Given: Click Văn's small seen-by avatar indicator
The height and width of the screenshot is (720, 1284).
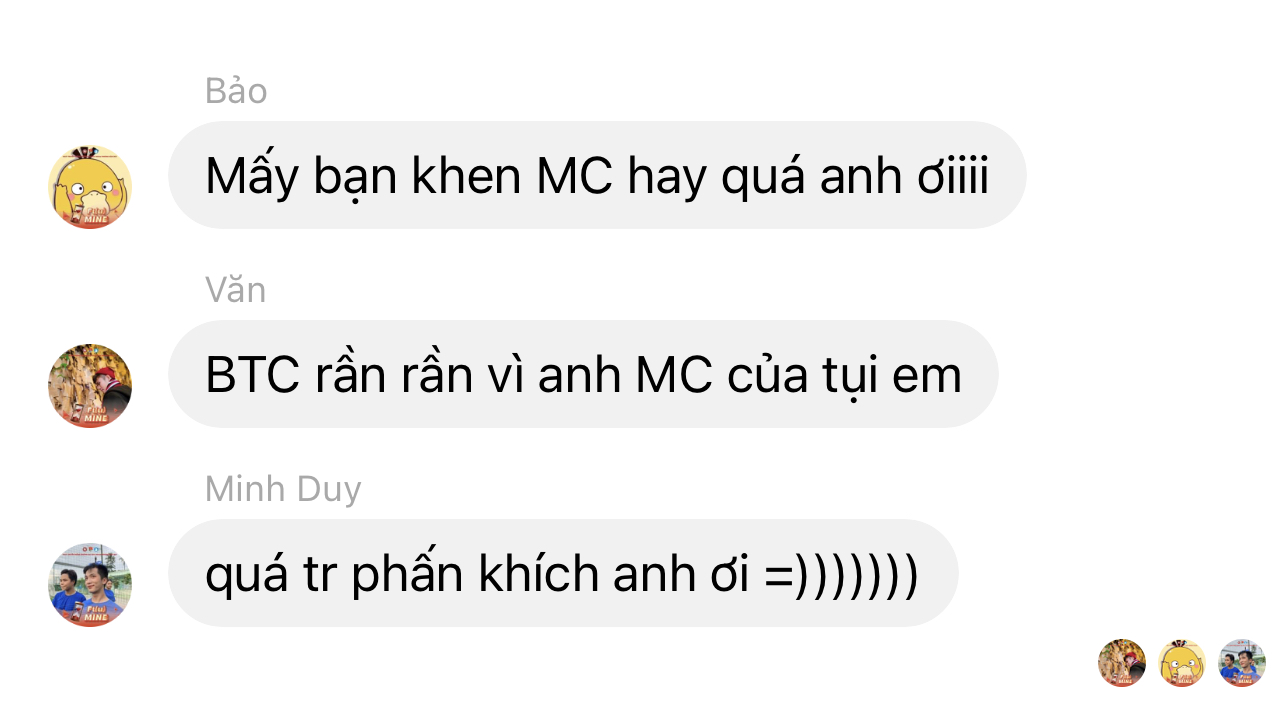Looking at the screenshot, I should pos(1122,663).
